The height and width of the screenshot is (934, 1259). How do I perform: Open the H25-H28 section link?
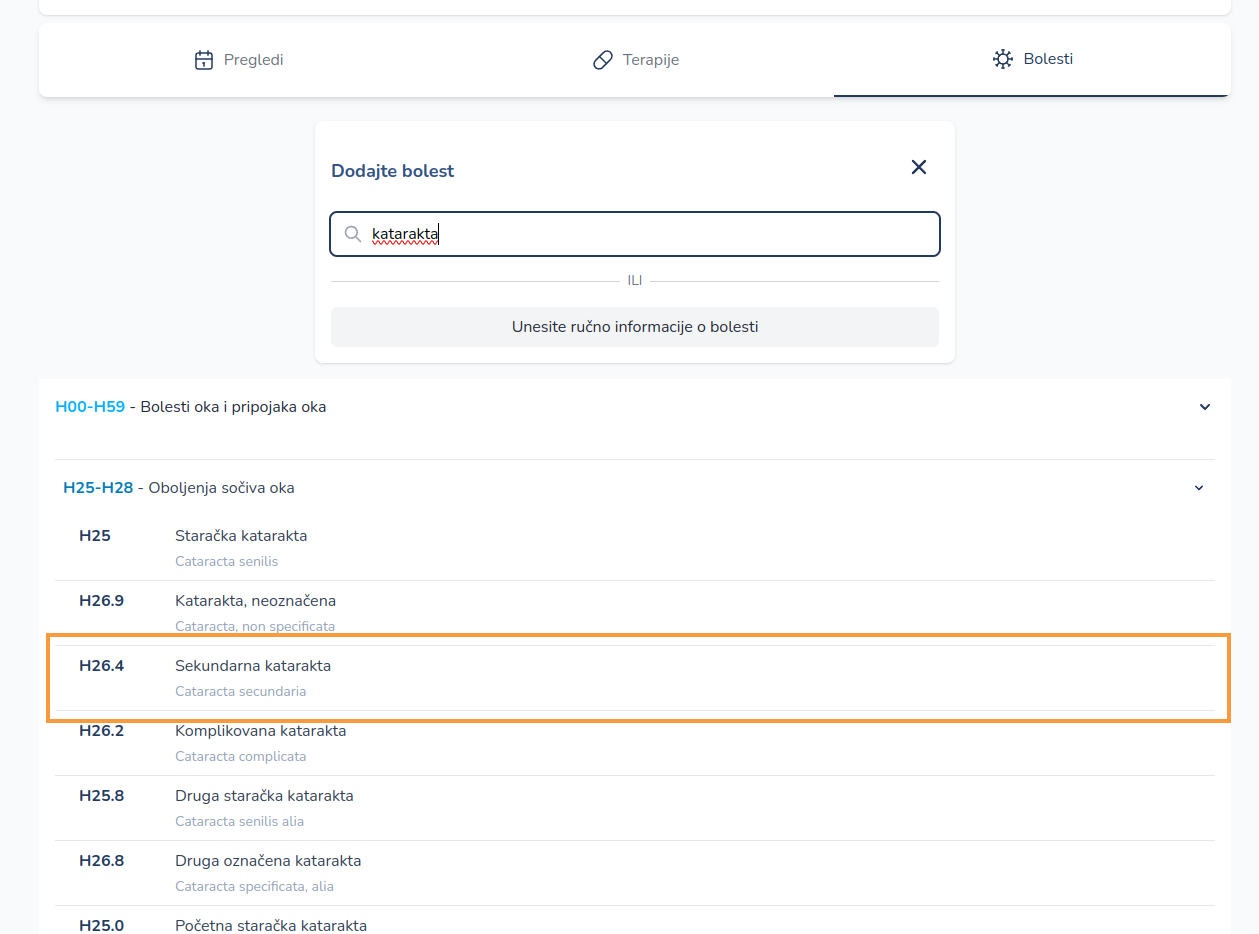click(97, 487)
